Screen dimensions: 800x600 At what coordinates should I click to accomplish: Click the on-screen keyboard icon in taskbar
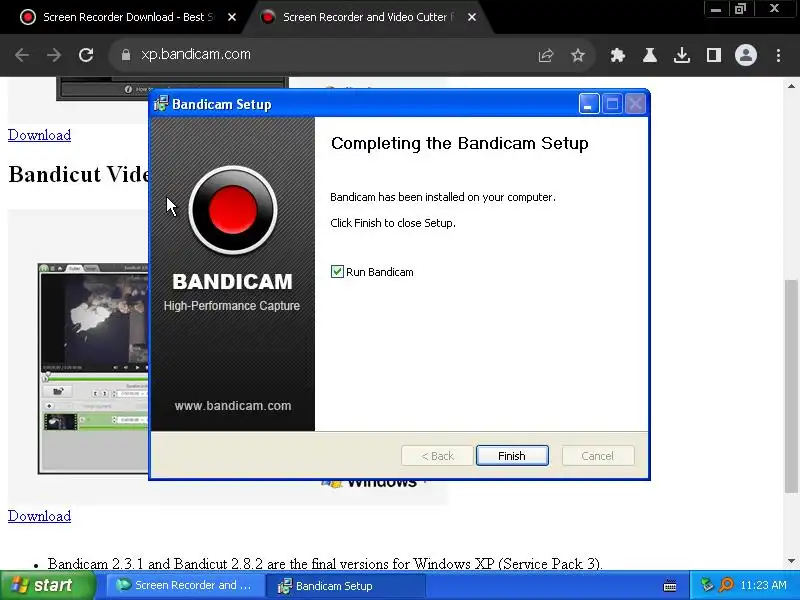(x=670, y=586)
